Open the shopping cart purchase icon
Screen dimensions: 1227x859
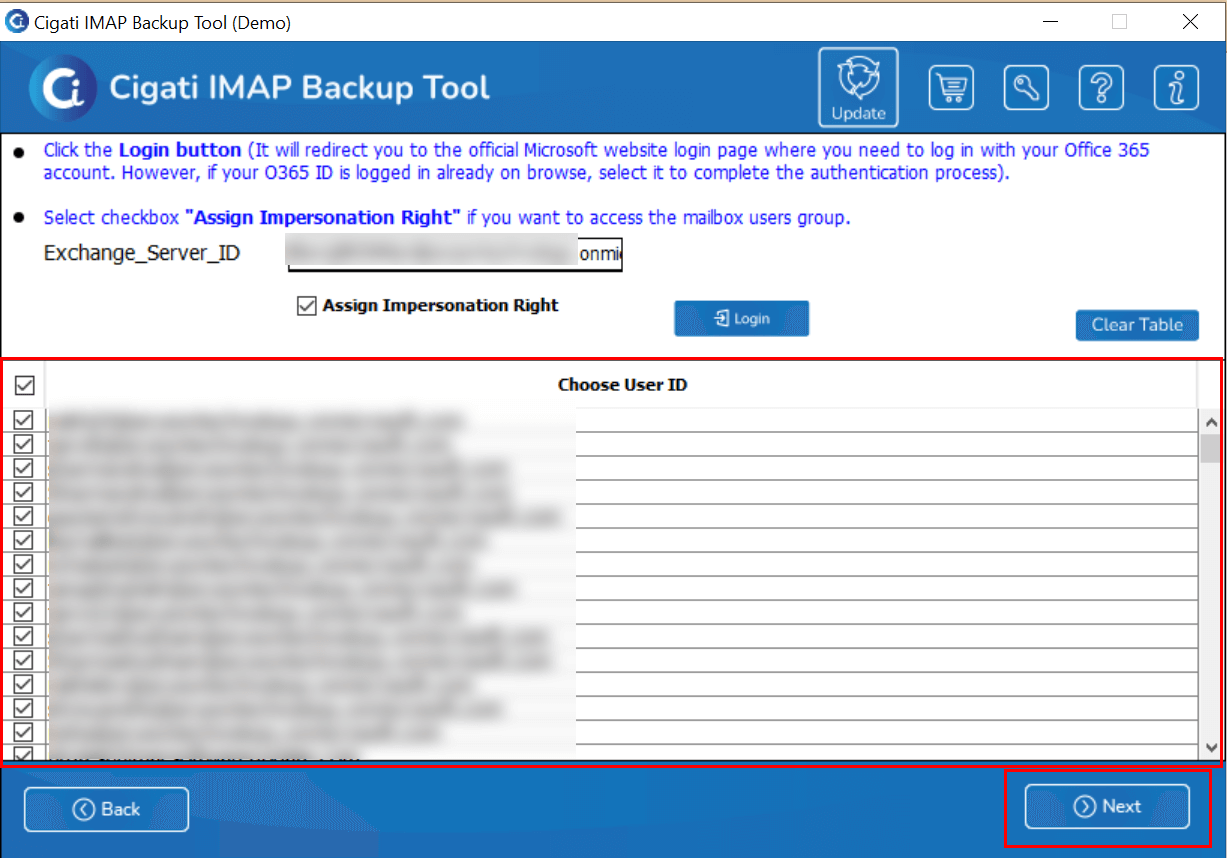click(x=951, y=88)
